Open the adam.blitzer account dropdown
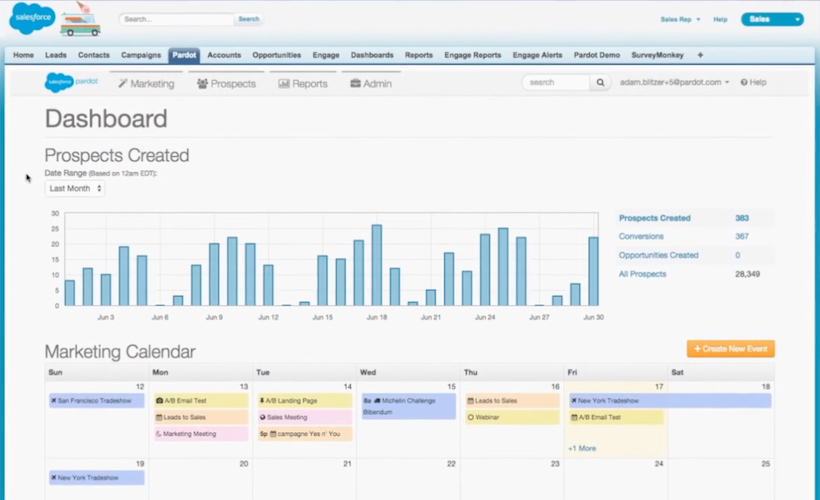Viewport: 820px width, 500px height. pyautogui.click(x=674, y=83)
